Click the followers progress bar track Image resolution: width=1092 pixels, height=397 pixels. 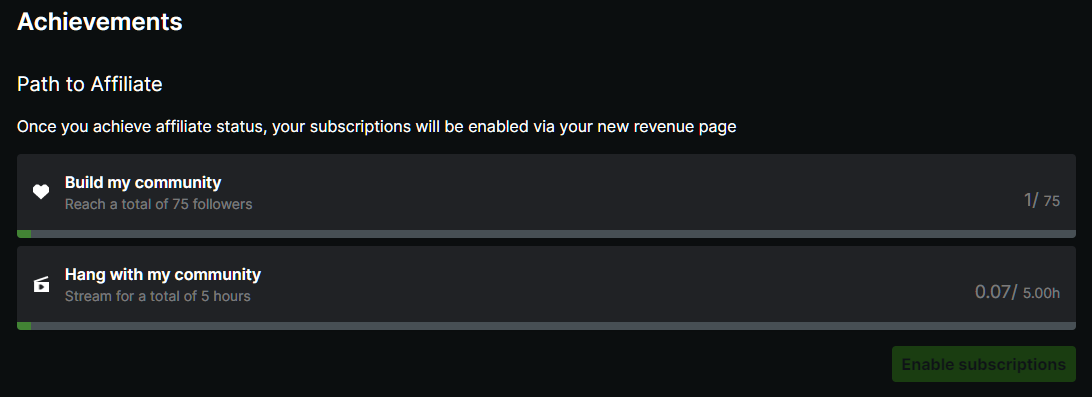point(546,234)
